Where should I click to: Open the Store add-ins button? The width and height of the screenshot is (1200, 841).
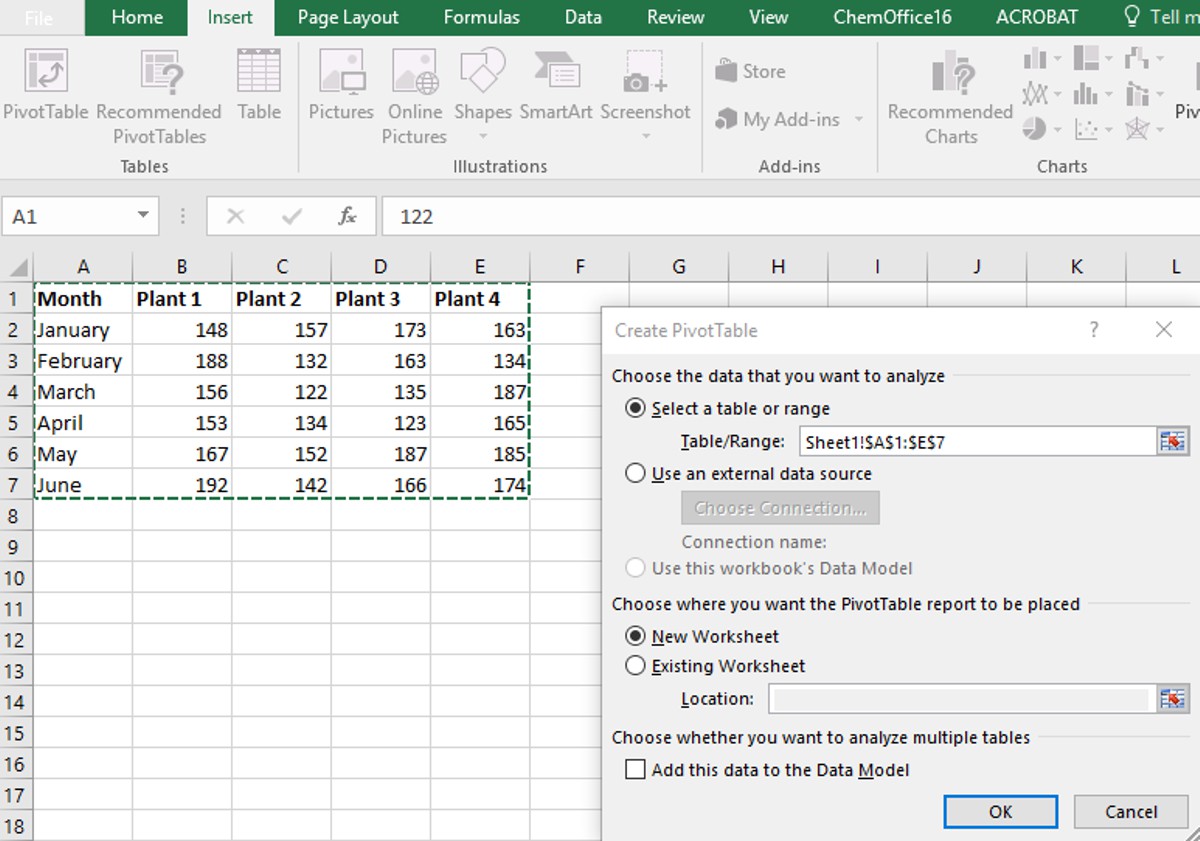tap(751, 71)
